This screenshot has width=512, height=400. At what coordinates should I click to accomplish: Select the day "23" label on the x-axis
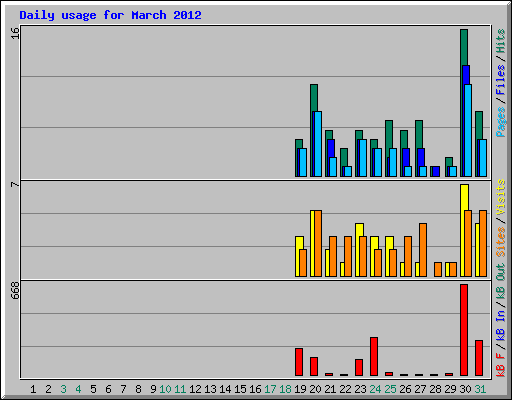360,389
